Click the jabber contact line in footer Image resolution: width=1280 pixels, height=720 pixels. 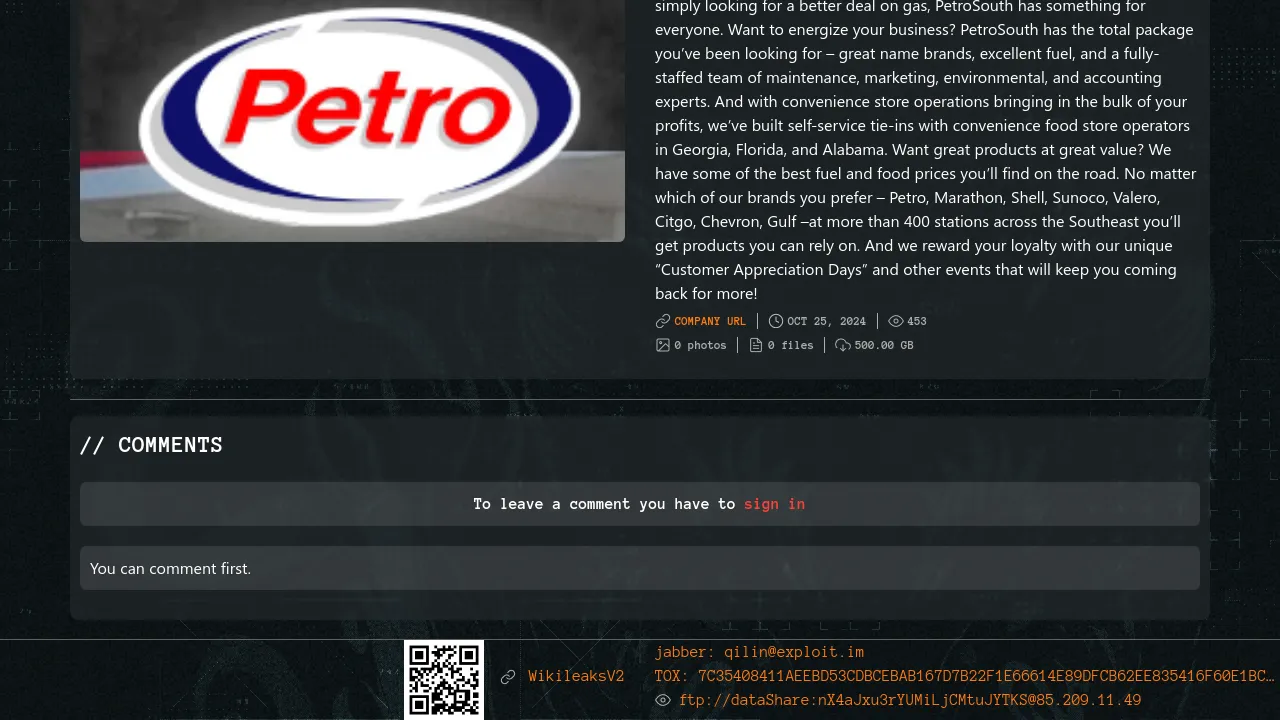(x=759, y=652)
